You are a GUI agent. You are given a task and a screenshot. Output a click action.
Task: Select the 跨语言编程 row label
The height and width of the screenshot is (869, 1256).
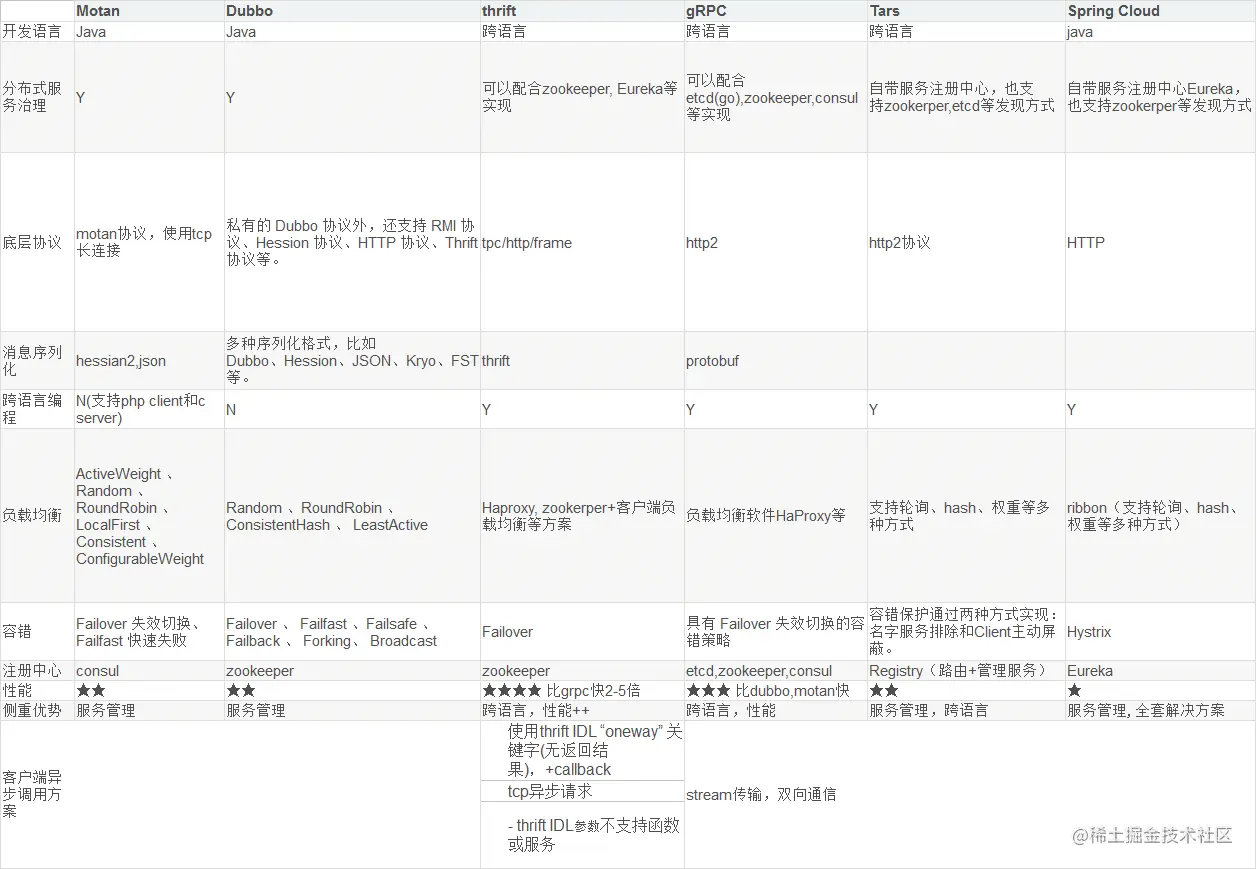pyautogui.click(x=32, y=409)
